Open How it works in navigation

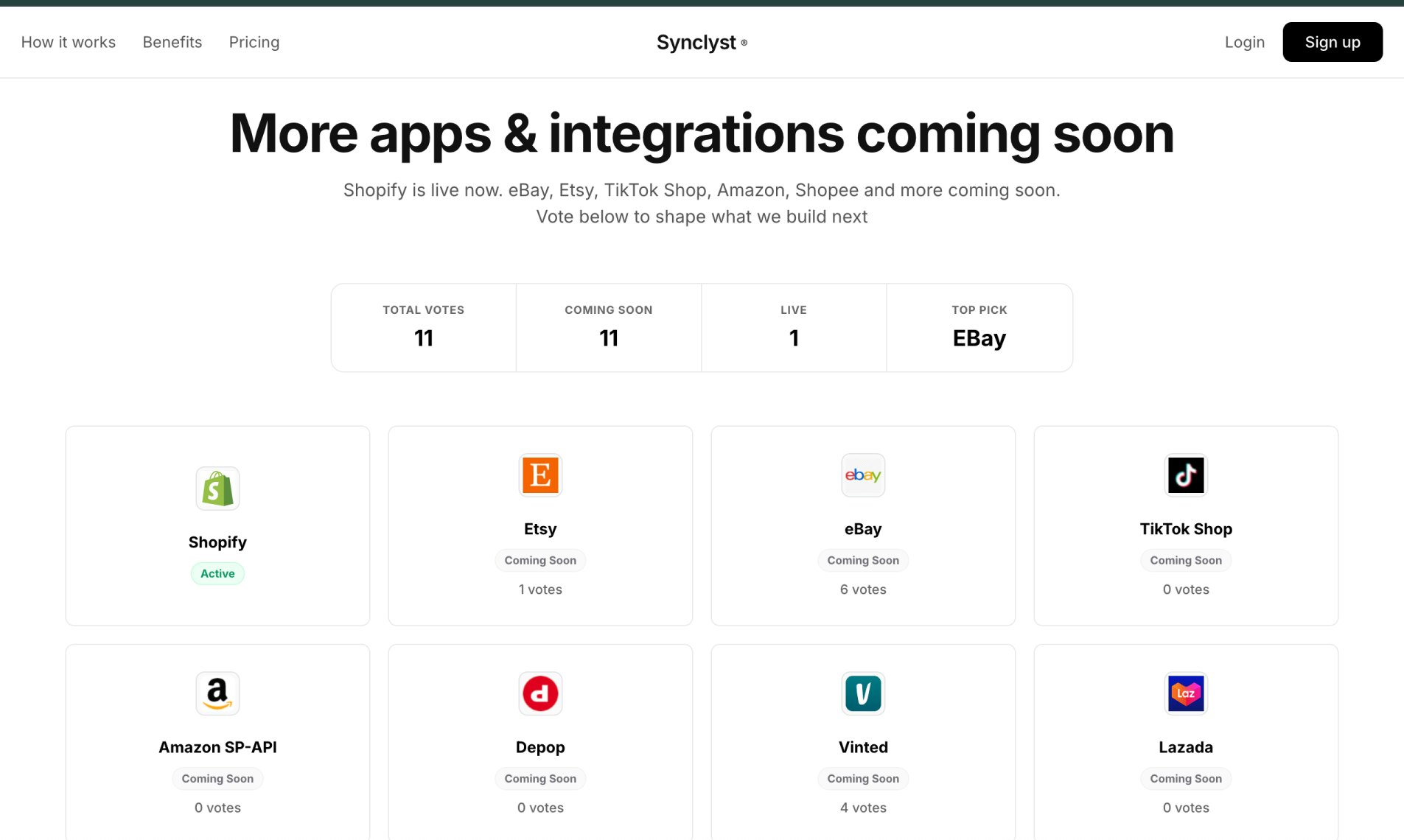click(x=69, y=42)
